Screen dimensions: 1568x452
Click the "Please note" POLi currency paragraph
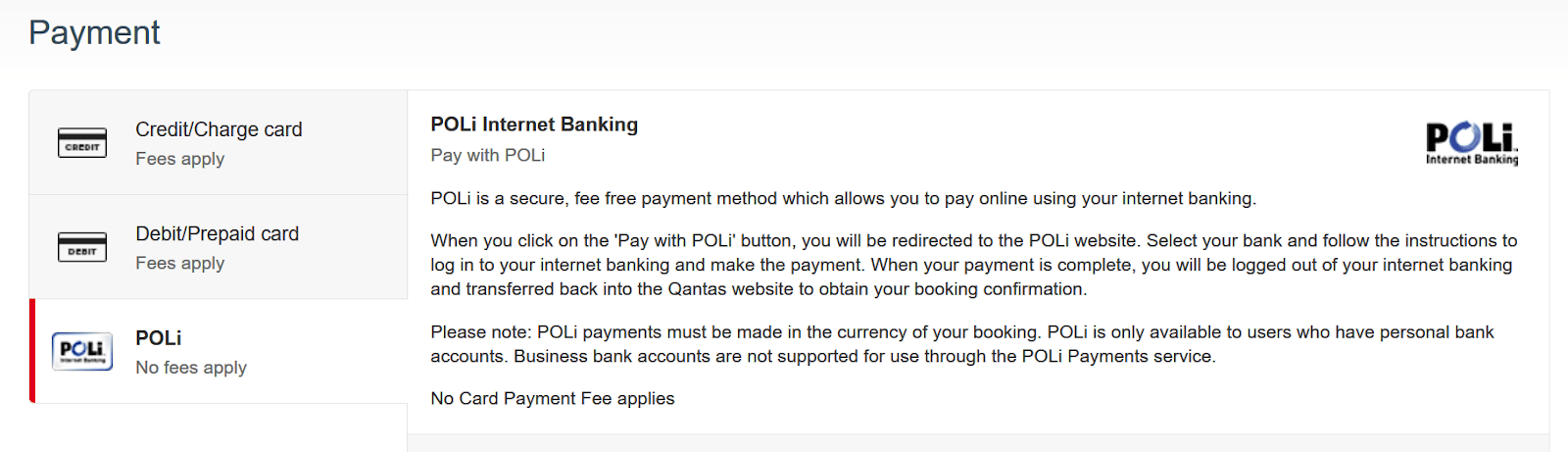(962, 344)
